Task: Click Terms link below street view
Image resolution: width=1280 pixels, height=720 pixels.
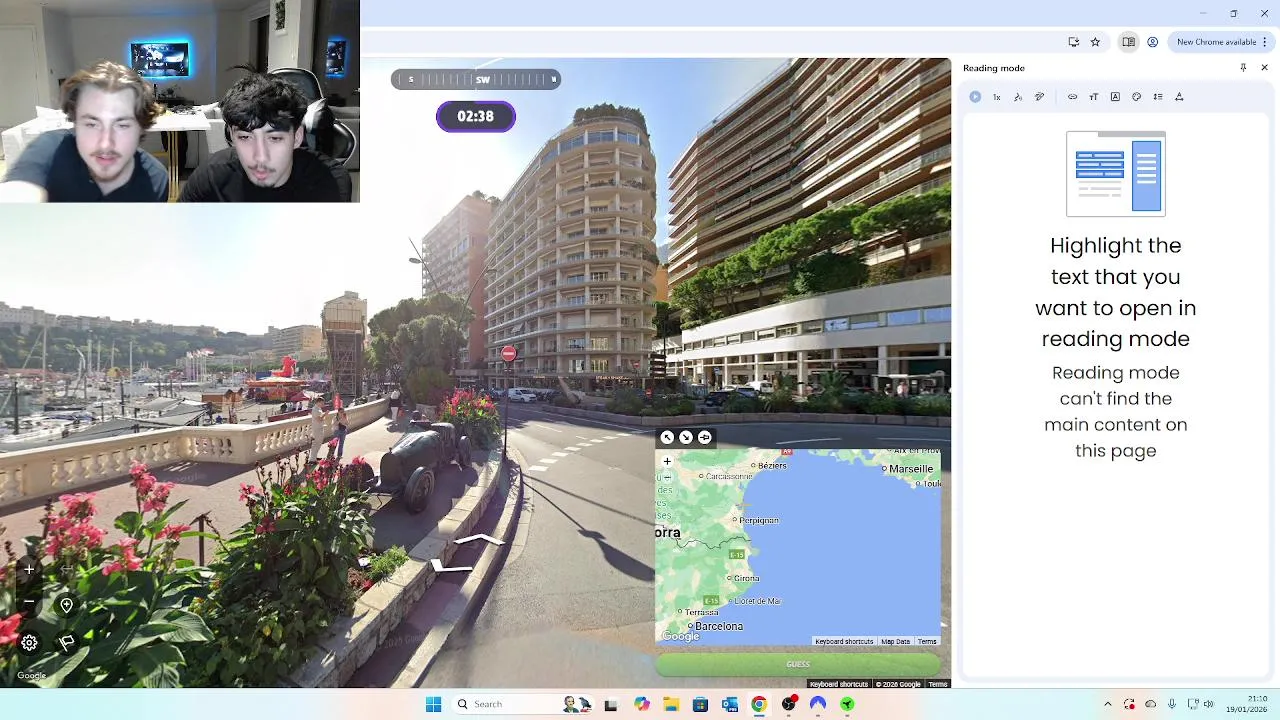Action: pos(937,684)
